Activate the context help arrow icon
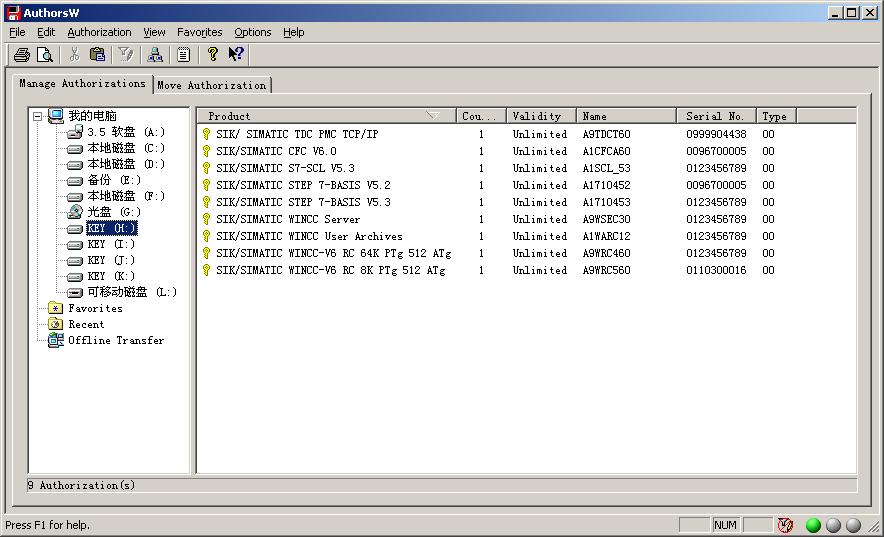Viewport: 884px width, 537px height. point(236,54)
